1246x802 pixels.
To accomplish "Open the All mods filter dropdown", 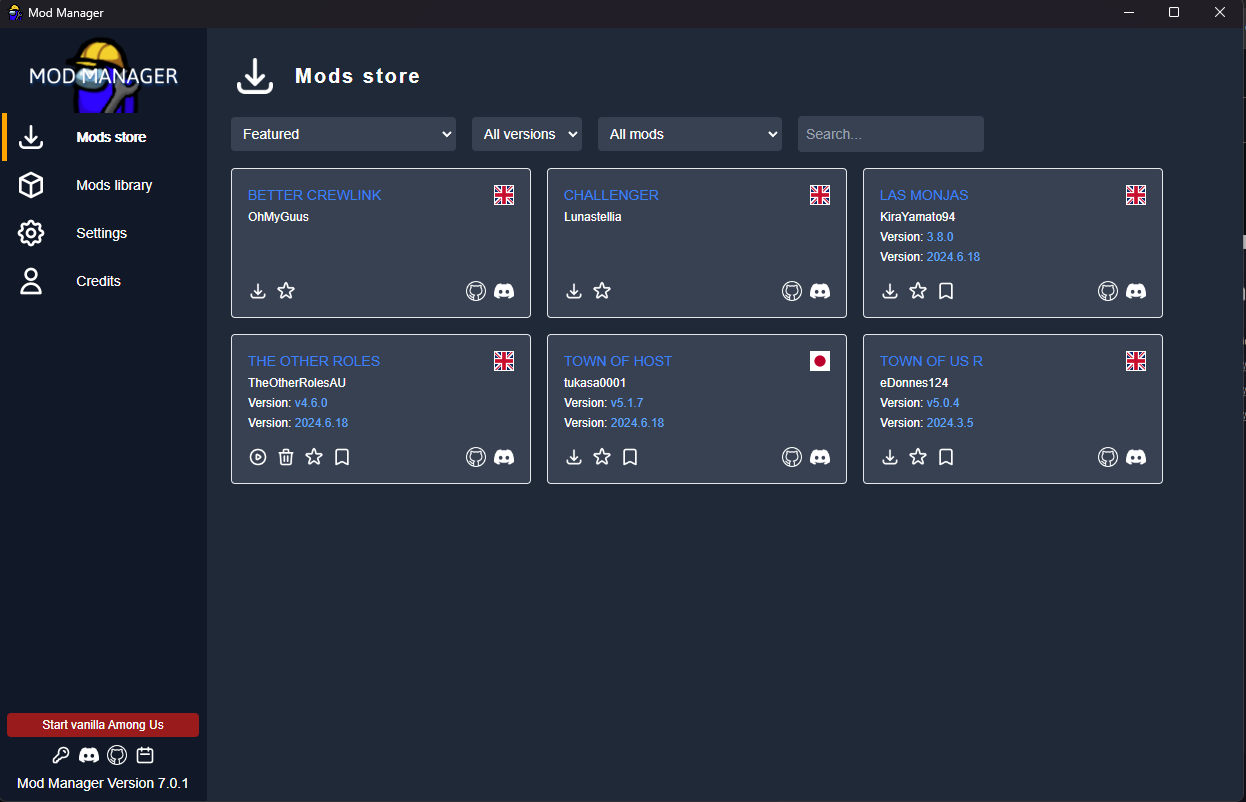I will click(690, 134).
